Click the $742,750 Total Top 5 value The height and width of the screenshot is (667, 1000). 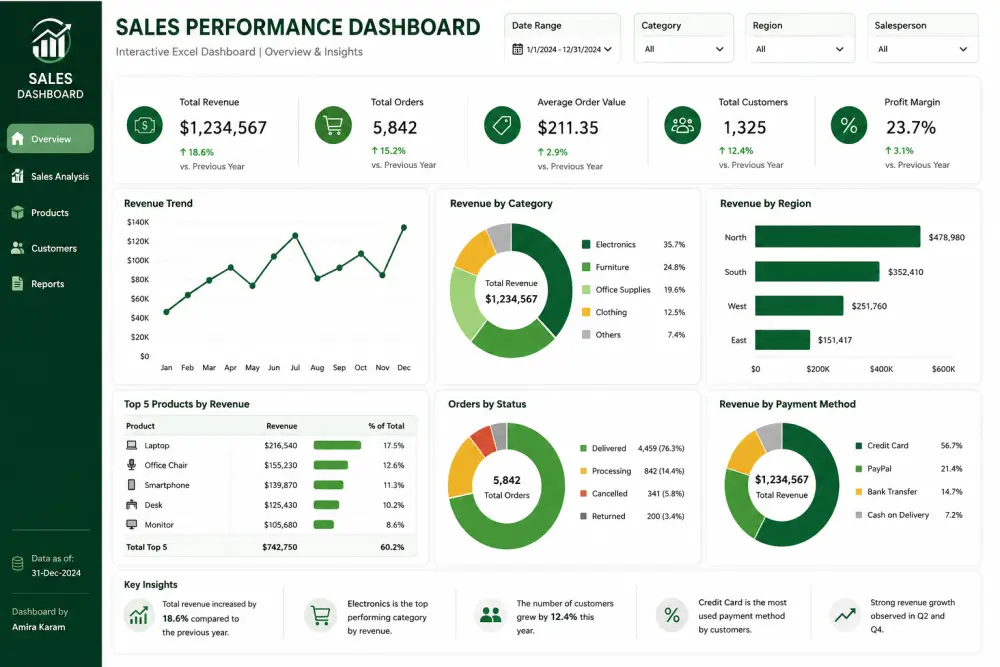click(x=280, y=547)
